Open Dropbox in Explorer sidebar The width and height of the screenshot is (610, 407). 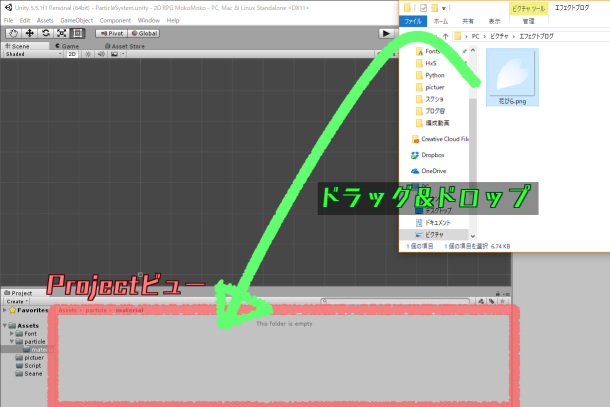pos(428,155)
